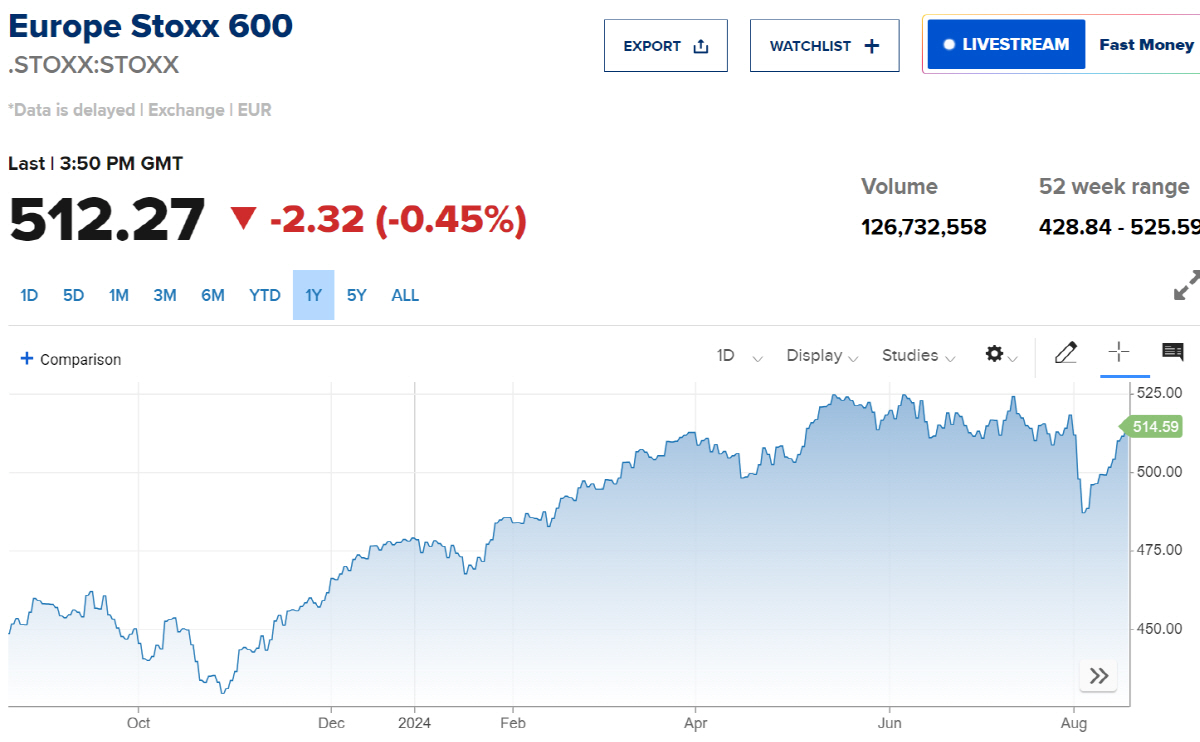Open the 1D interval dropdown
The width and height of the screenshot is (1200, 742).
(738, 356)
